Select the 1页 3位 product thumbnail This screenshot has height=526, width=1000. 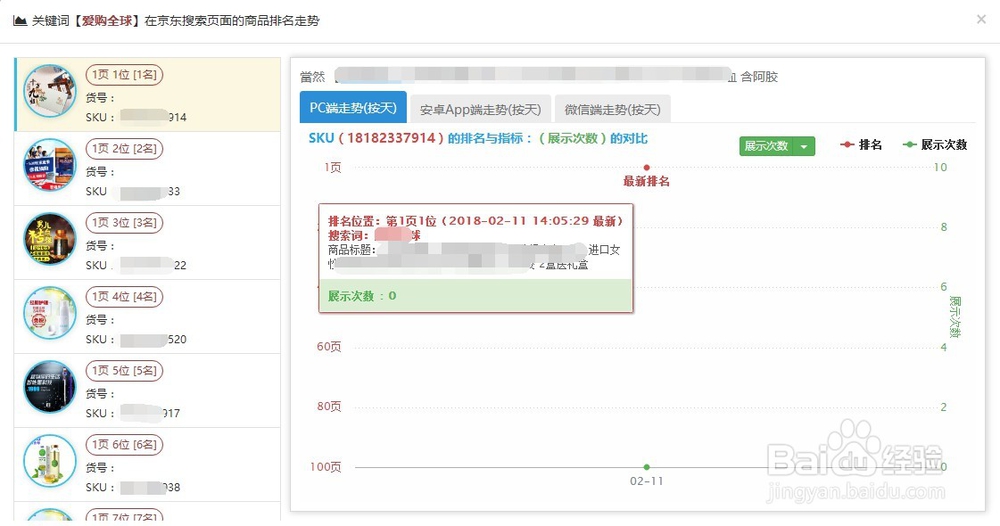pos(50,239)
